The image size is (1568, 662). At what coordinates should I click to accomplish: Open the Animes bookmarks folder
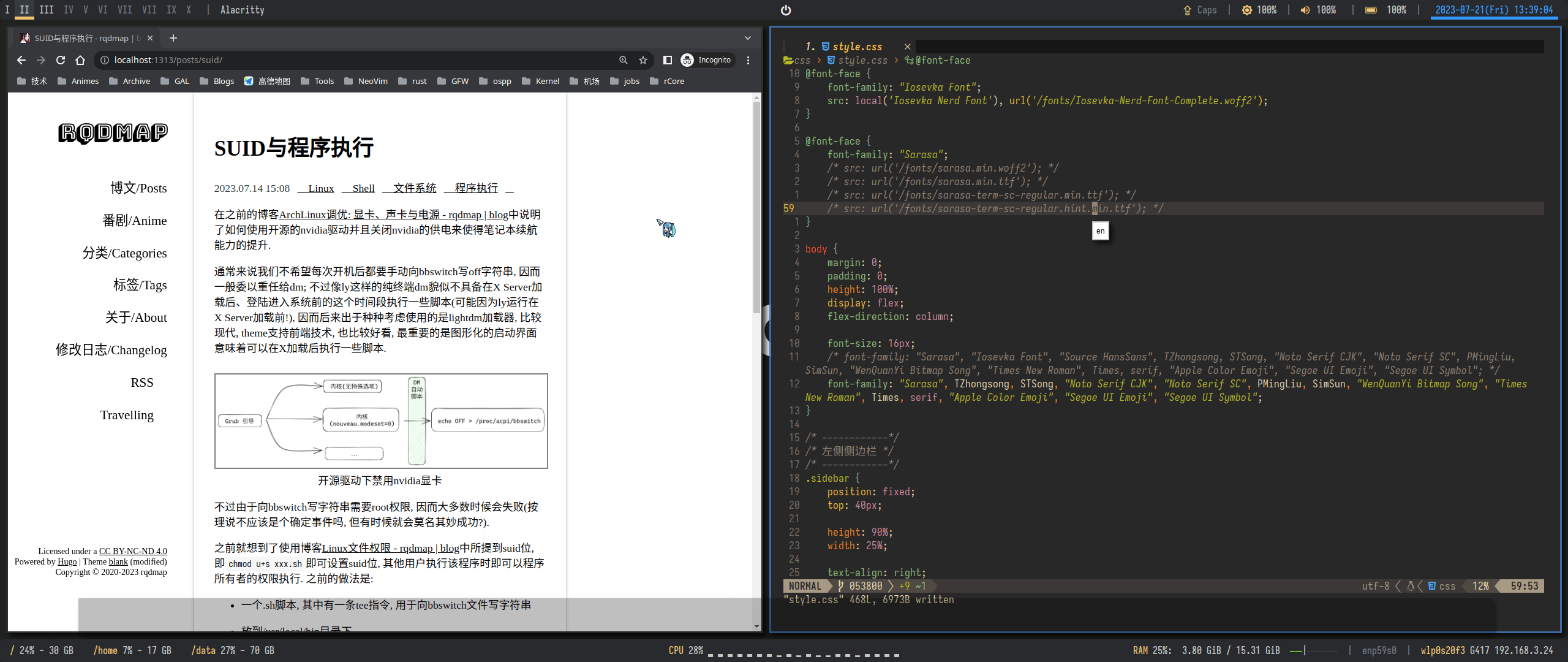78,81
